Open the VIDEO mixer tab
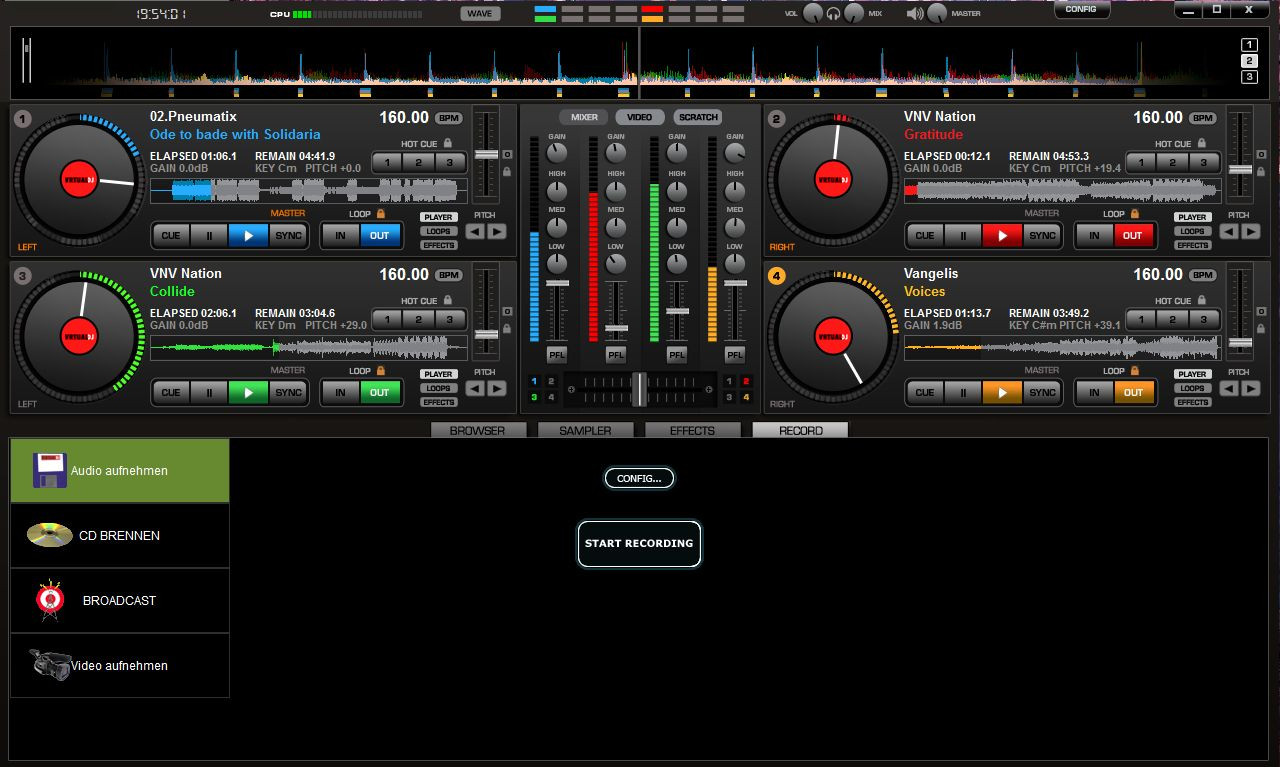 [640, 116]
